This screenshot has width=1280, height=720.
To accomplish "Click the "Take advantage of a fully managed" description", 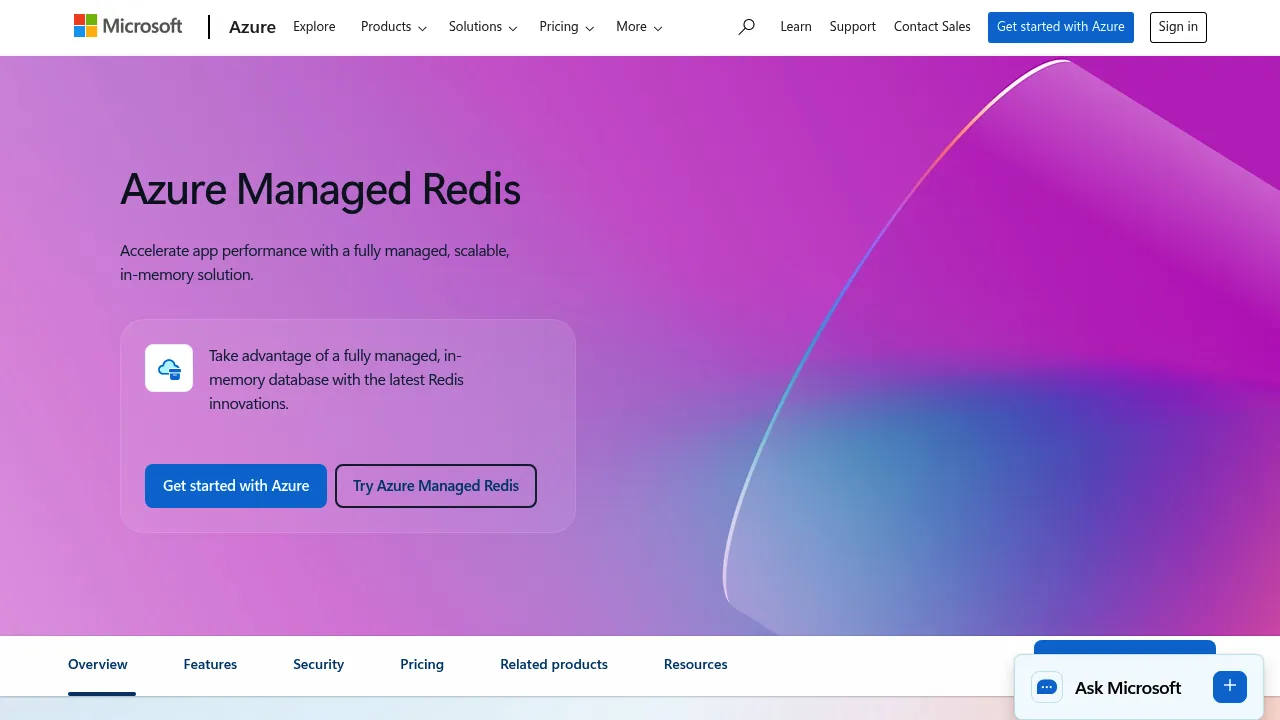I will click(x=336, y=380).
